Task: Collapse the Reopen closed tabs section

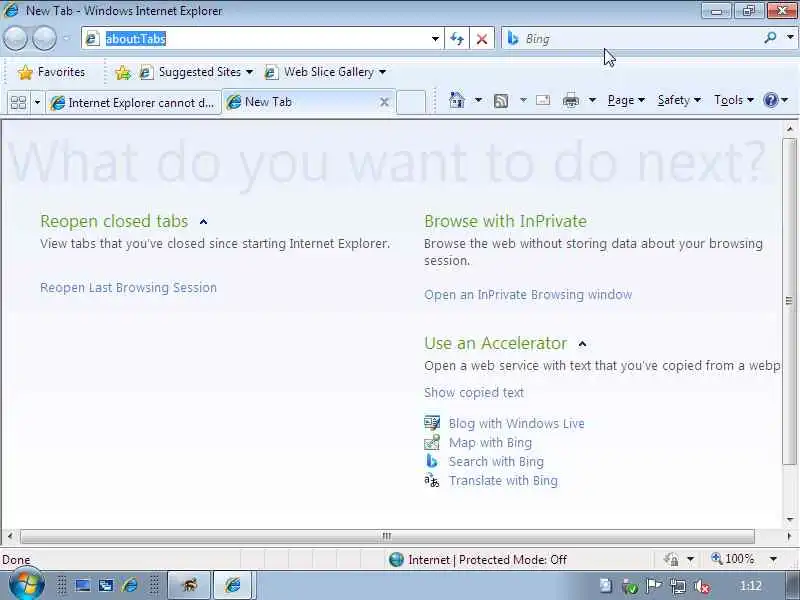Action: 204,222
